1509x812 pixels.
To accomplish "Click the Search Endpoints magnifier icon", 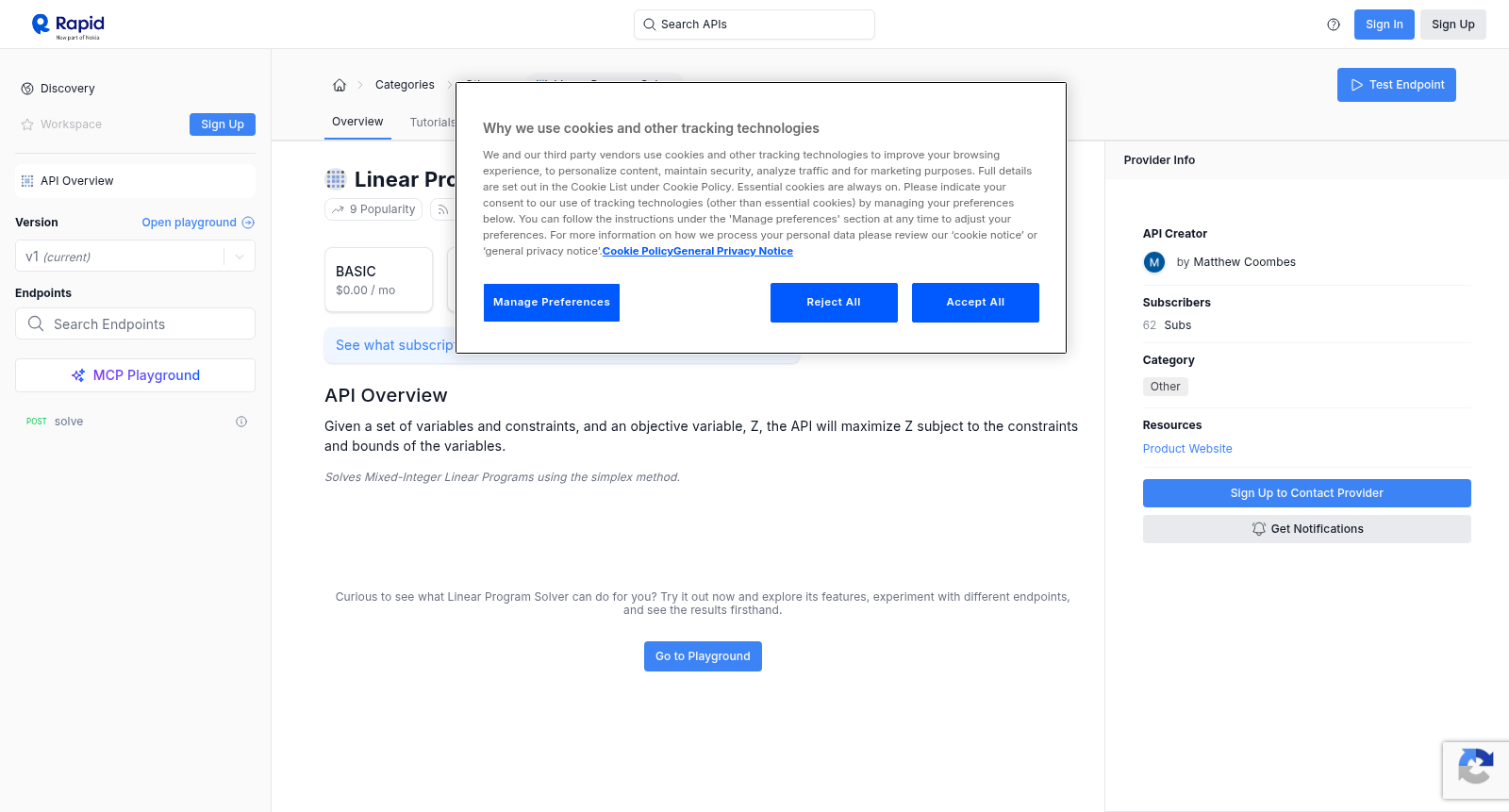I will point(36,323).
